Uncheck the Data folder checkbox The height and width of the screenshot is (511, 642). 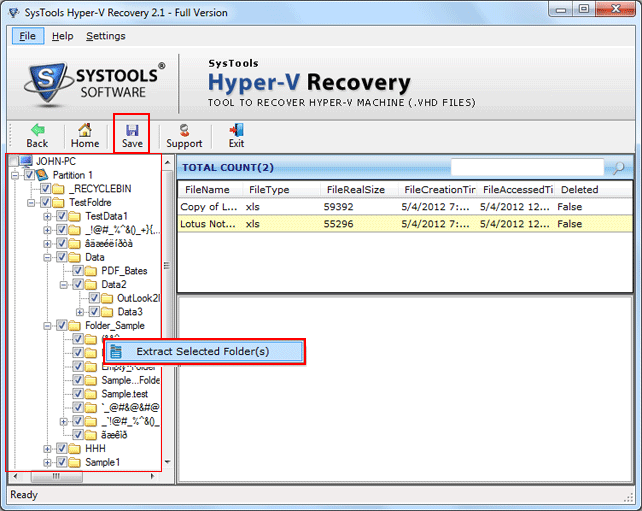pyautogui.click(x=61, y=257)
